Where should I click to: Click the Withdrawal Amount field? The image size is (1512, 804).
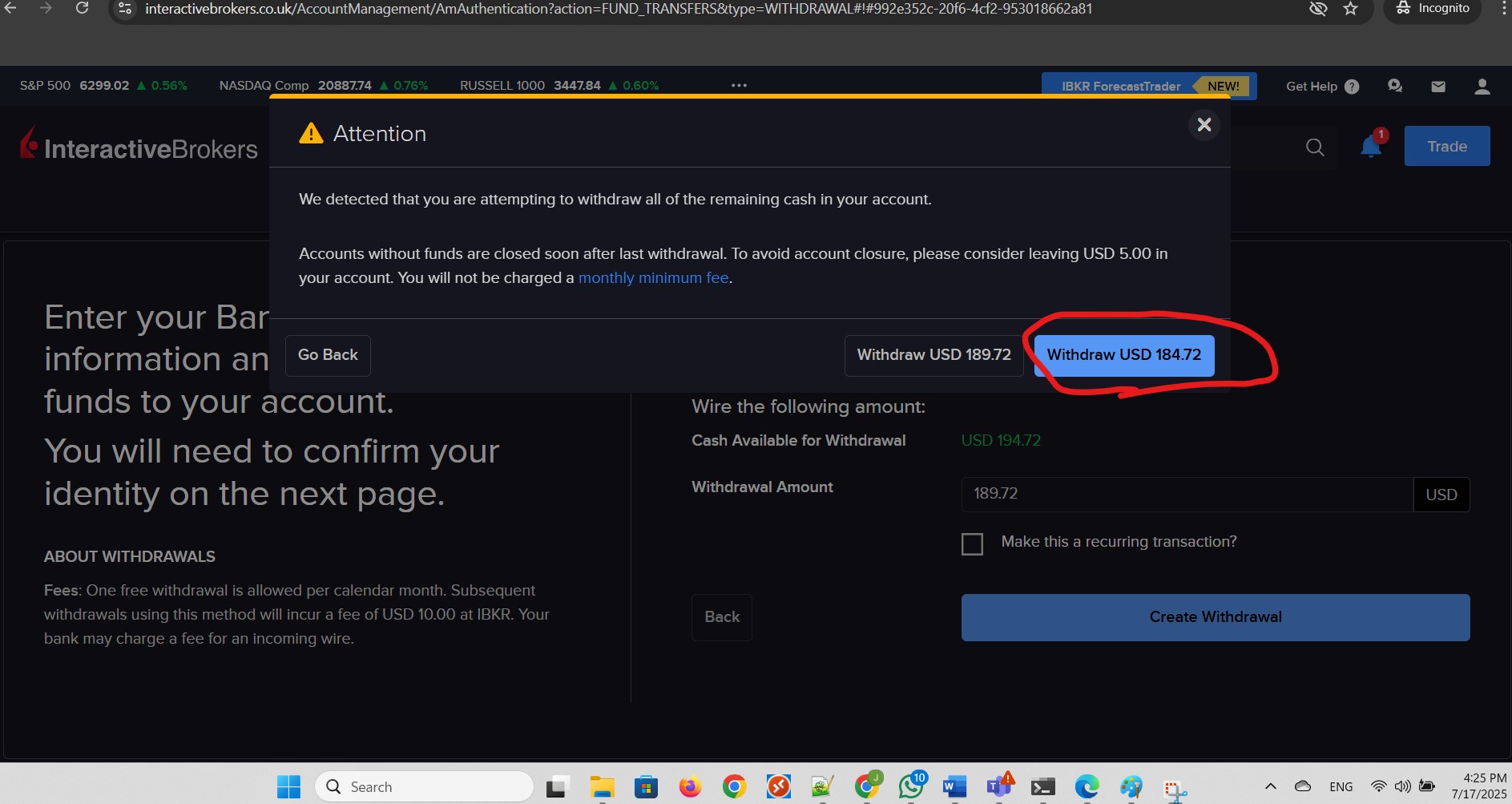tap(1187, 494)
